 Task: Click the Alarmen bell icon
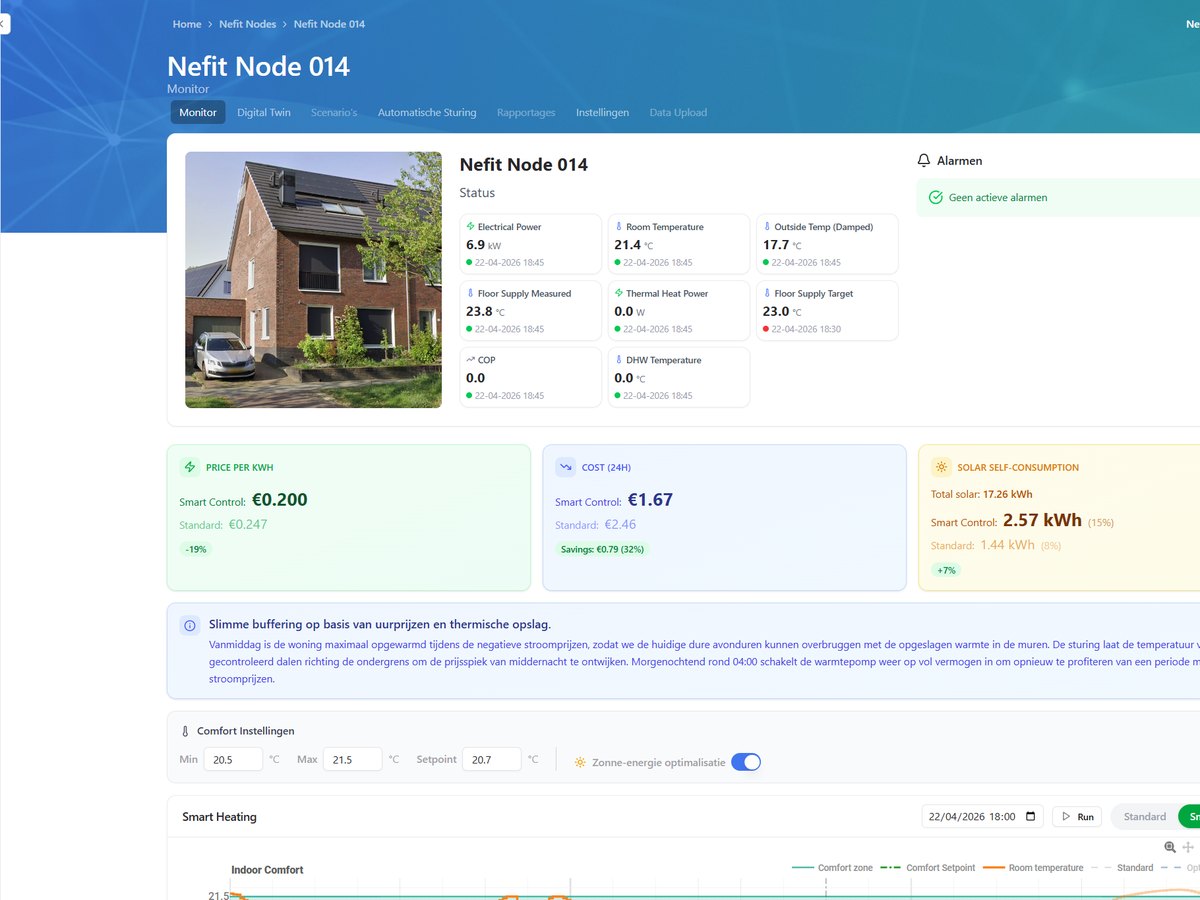point(924,160)
